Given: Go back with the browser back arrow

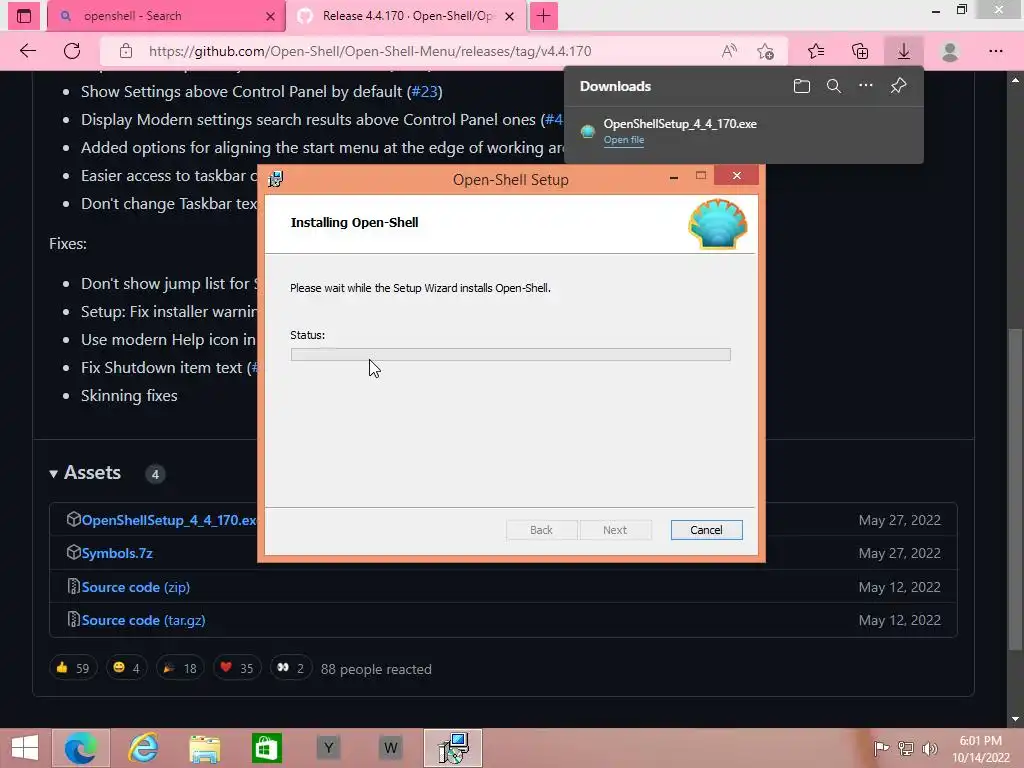Looking at the screenshot, I should tap(28, 51).
